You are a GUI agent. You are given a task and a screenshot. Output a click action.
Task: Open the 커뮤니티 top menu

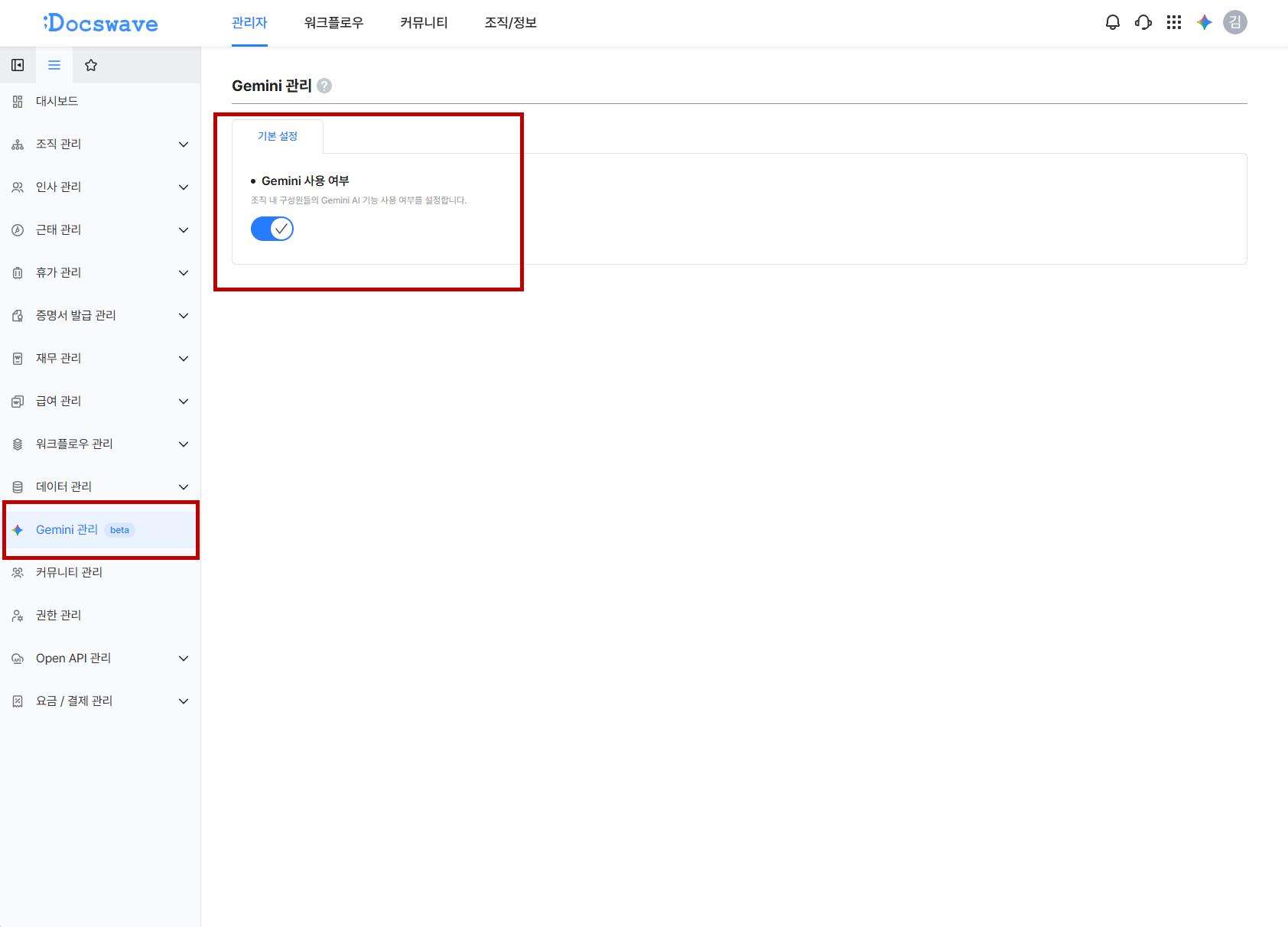[424, 23]
